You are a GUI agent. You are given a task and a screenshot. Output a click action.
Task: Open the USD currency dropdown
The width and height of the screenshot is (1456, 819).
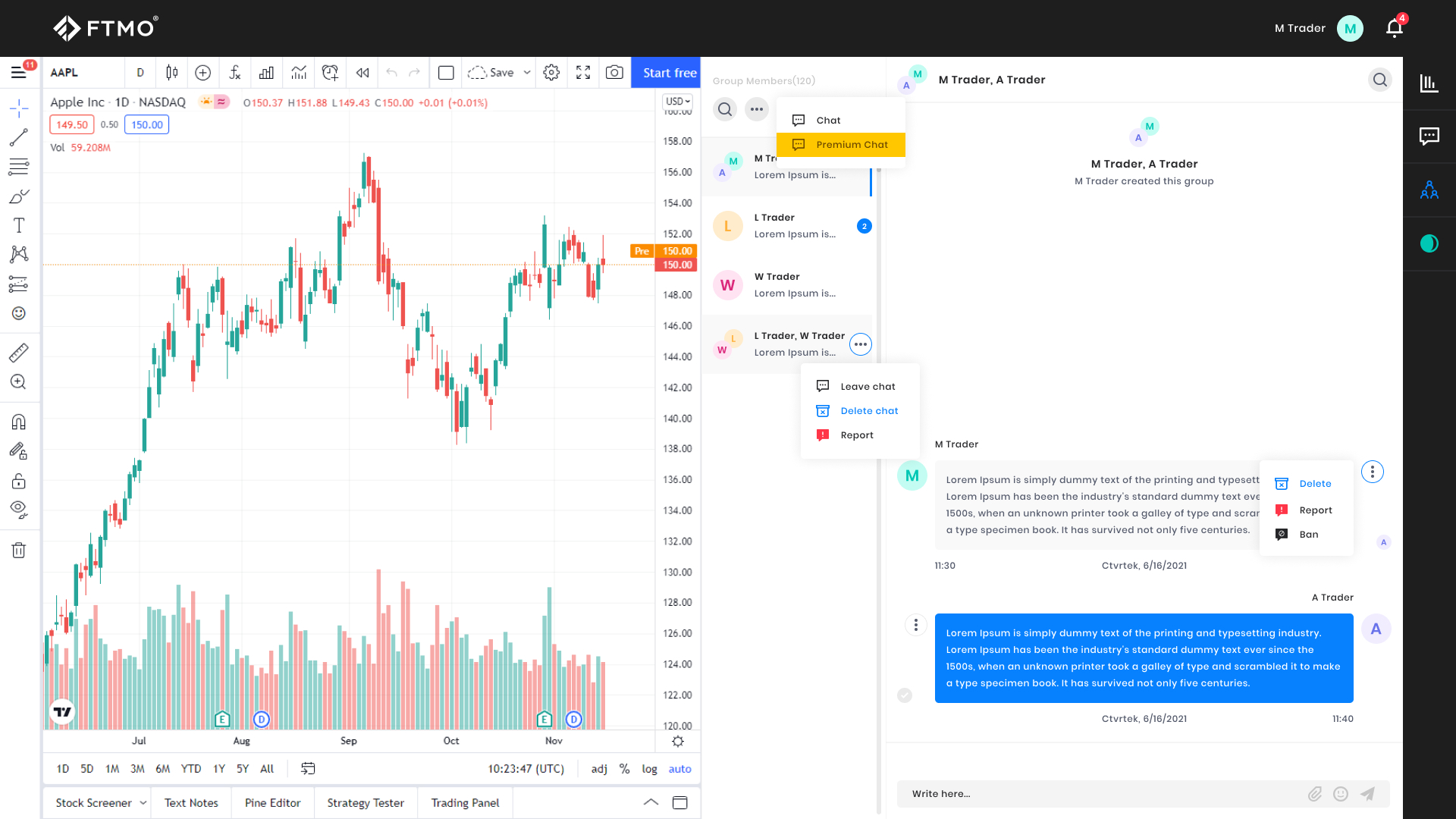(677, 102)
